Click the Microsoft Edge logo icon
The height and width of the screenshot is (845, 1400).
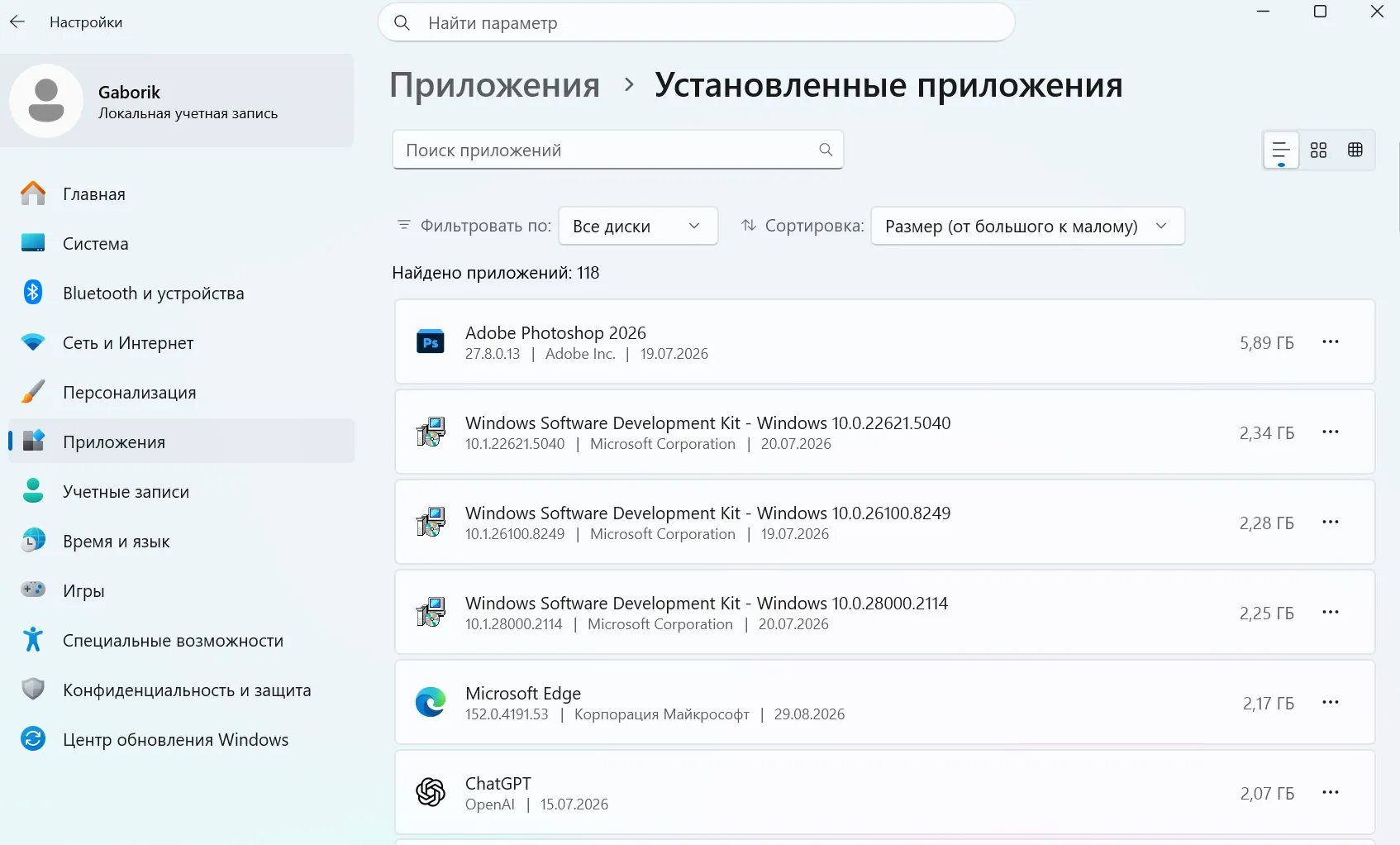click(x=431, y=703)
